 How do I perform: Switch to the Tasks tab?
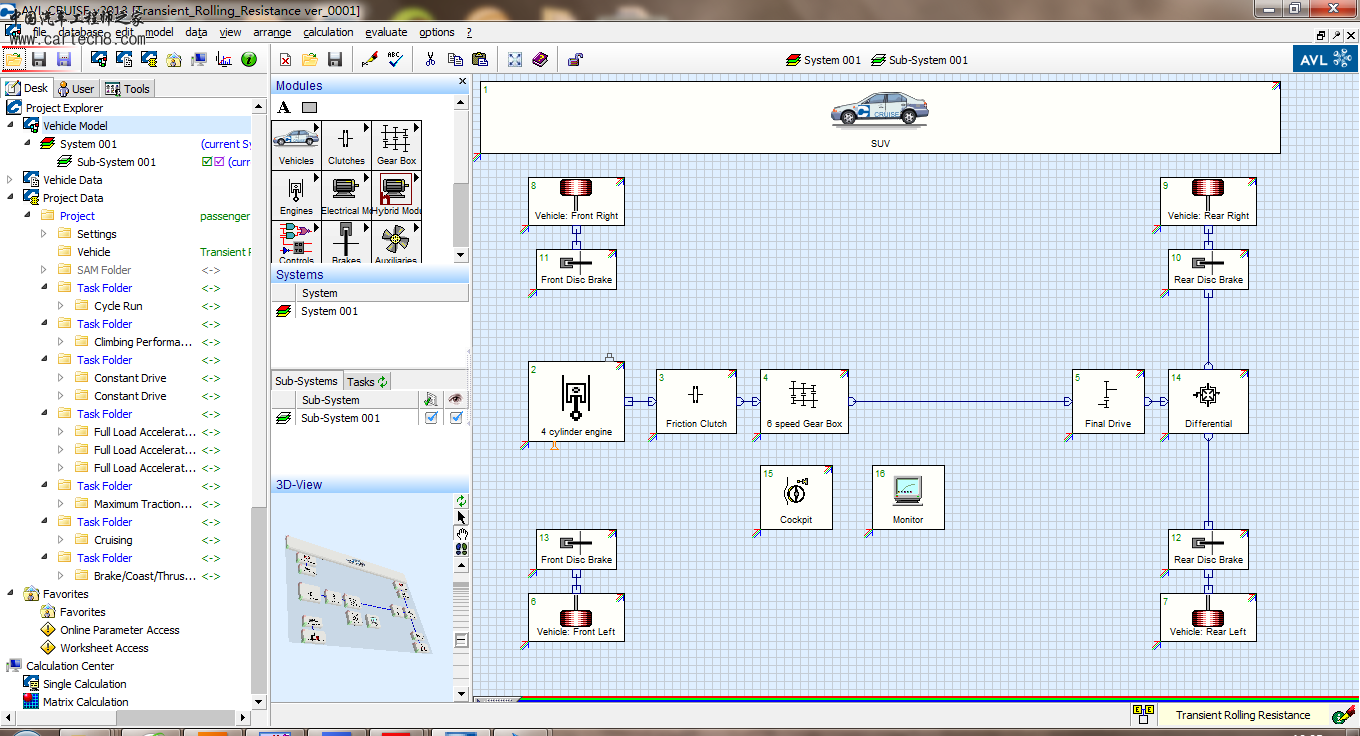pos(367,381)
